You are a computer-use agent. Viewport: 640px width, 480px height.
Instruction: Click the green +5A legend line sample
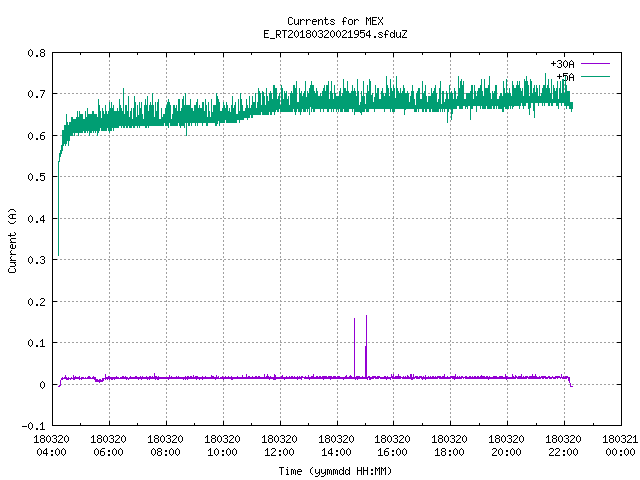pyautogui.click(x=596, y=76)
